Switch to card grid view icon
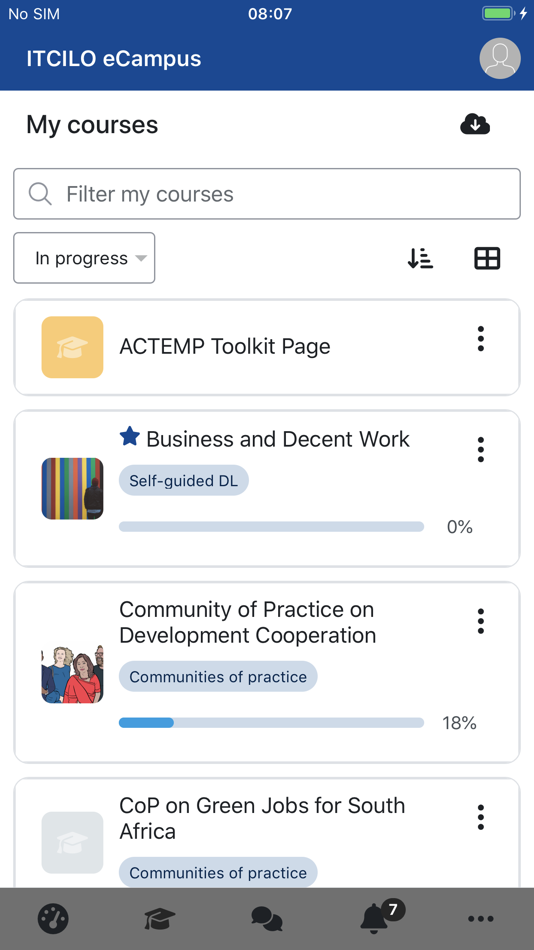The height and width of the screenshot is (950, 534). tap(487, 258)
